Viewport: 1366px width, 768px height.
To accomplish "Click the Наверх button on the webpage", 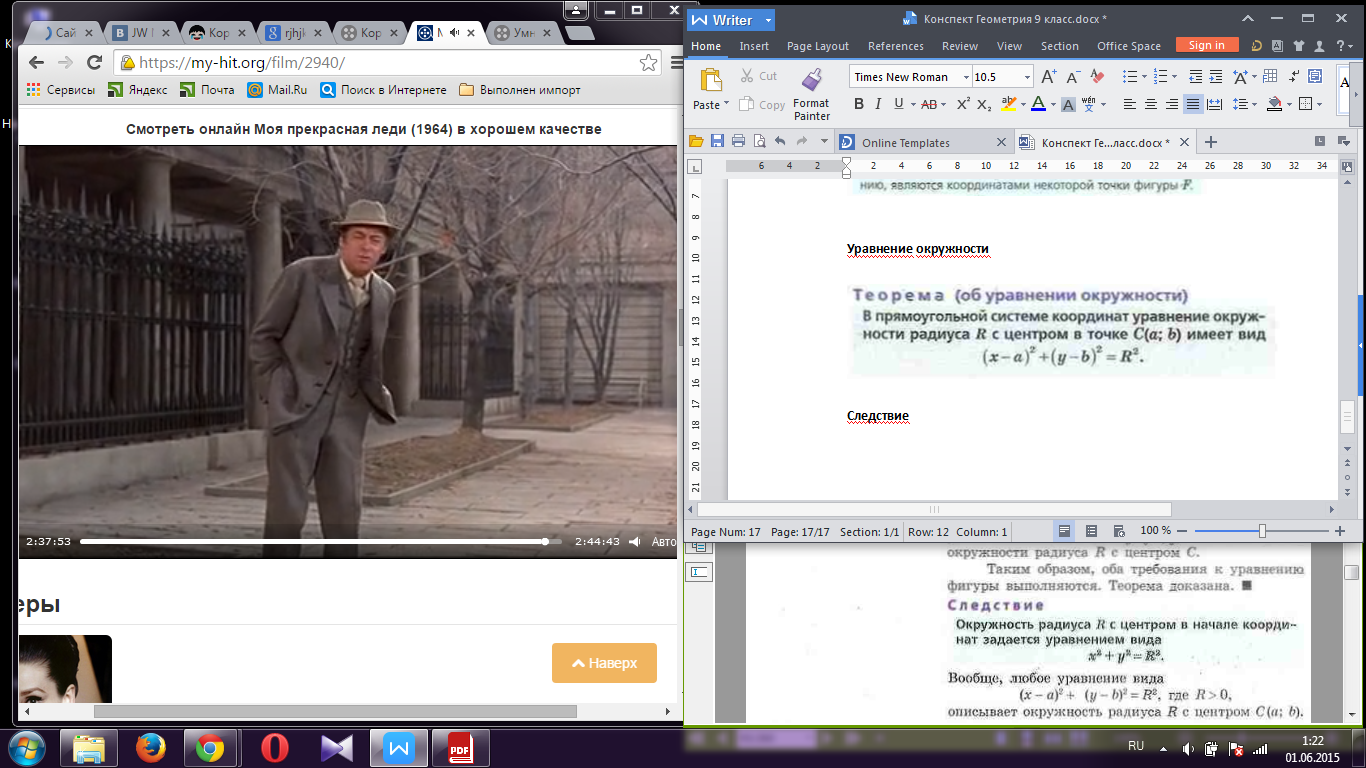I will point(604,663).
